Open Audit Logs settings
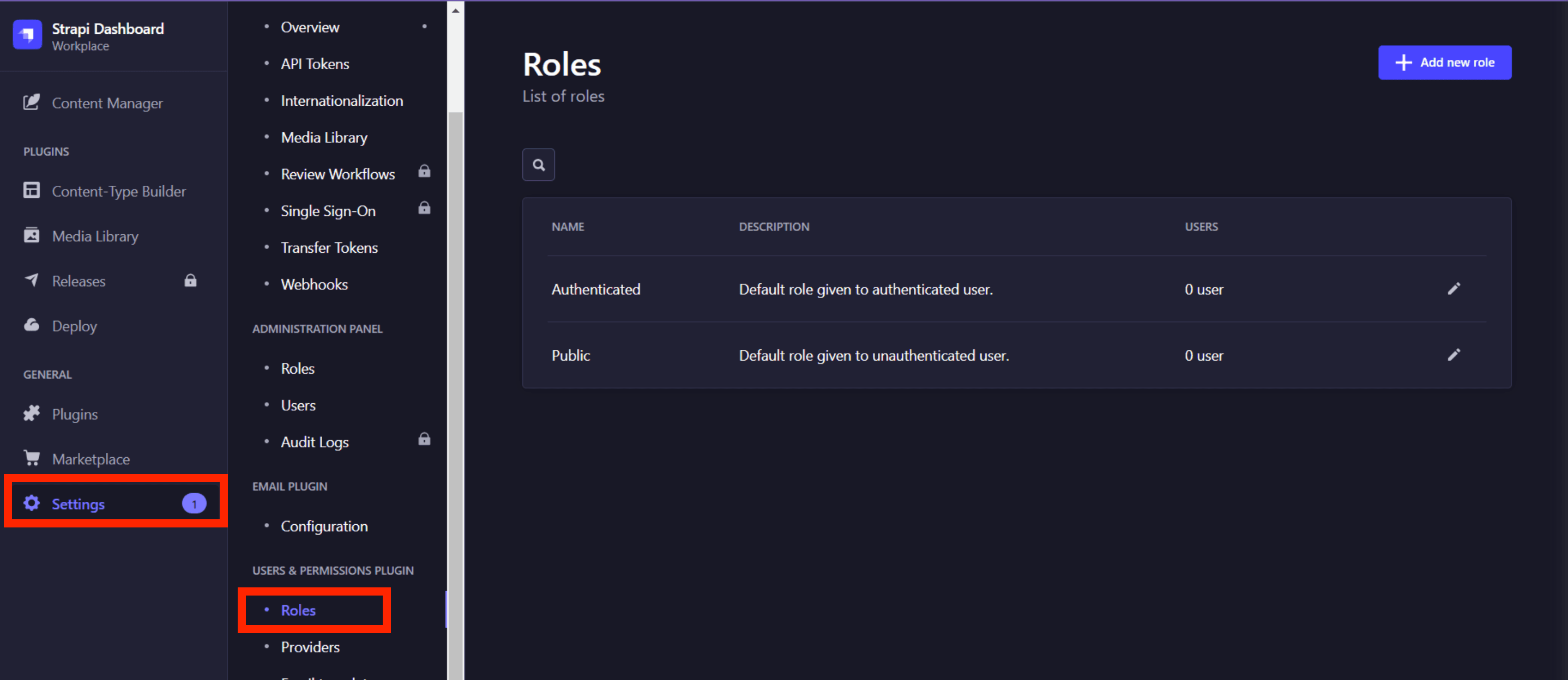 (x=315, y=442)
